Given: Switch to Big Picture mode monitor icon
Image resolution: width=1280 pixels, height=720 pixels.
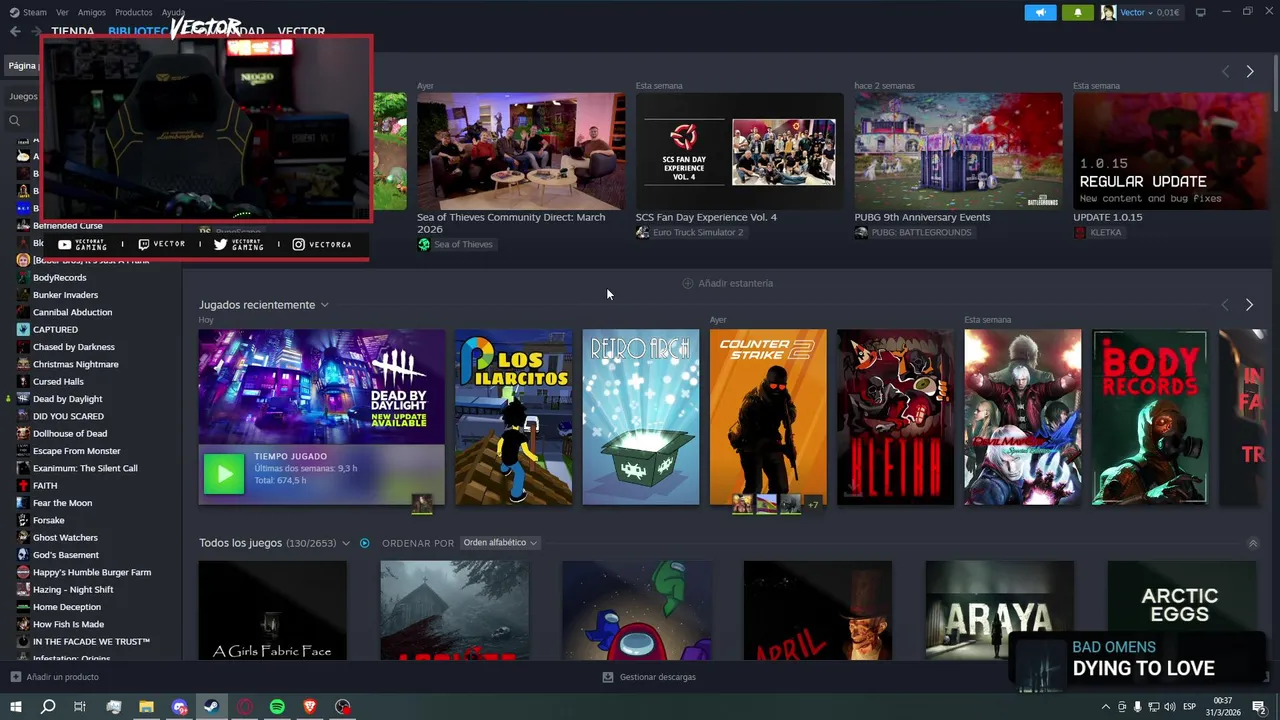Looking at the screenshot, I should pyautogui.click(x=1201, y=12).
